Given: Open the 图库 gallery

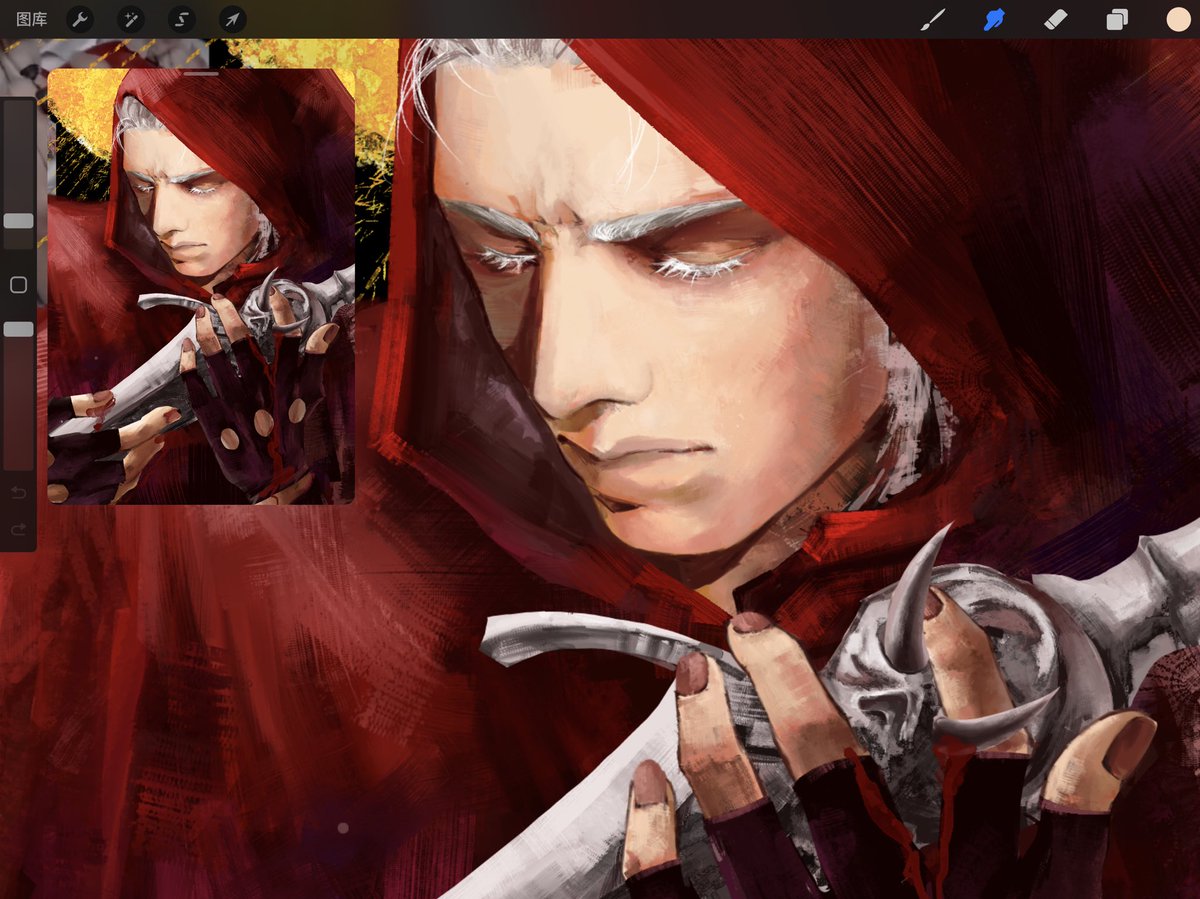Looking at the screenshot, I should pos(32,19).
